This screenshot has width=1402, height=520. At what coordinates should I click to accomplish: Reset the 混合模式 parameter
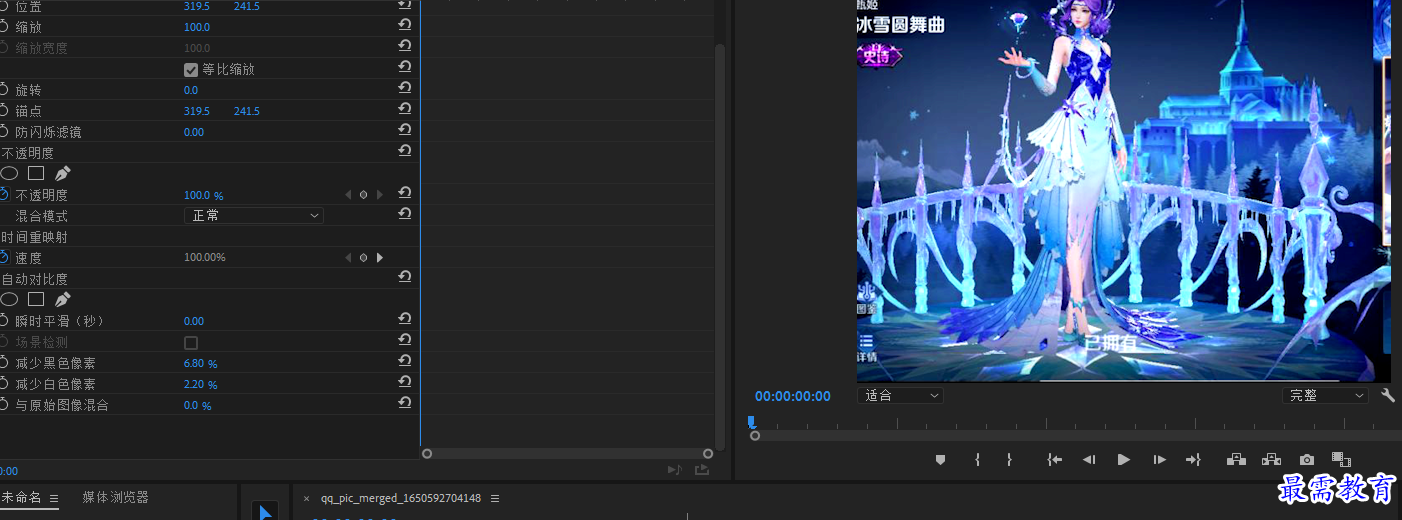click(x=404, y=214)
